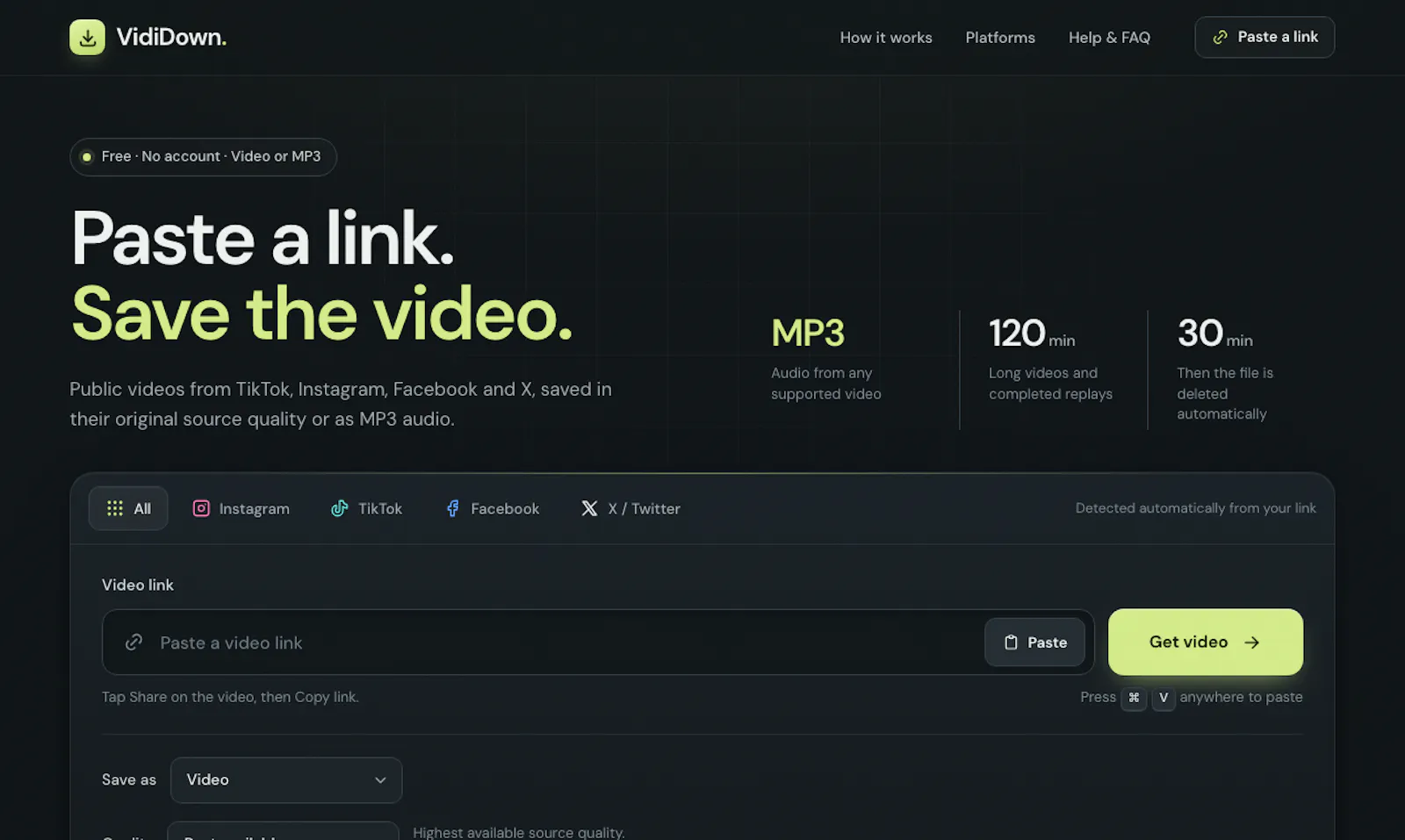Click the Save the video. headline

coord(322,314)
